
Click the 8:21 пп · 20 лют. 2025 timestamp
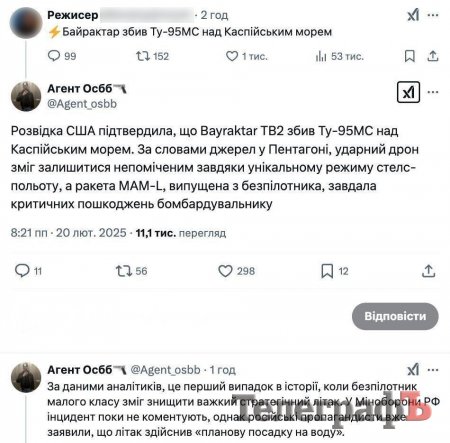[68, 233]
